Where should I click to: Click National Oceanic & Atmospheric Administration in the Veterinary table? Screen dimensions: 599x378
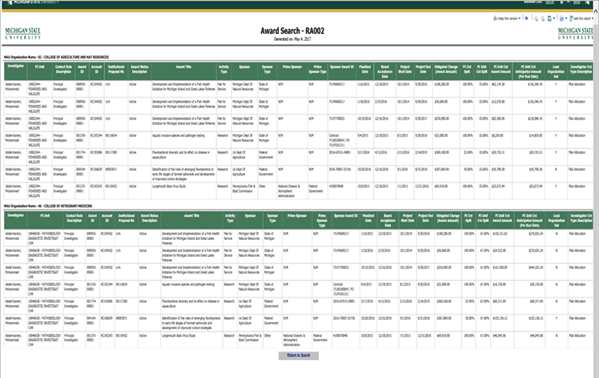294,340
